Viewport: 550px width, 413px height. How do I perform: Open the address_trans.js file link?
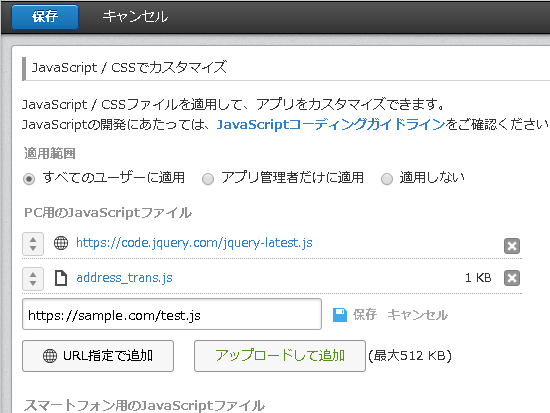point(125,278)
